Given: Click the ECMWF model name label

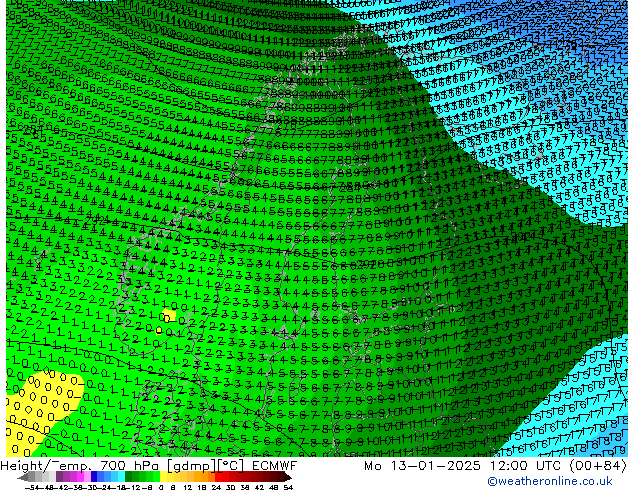Looking at the screenshot, I should pos(269,465).
